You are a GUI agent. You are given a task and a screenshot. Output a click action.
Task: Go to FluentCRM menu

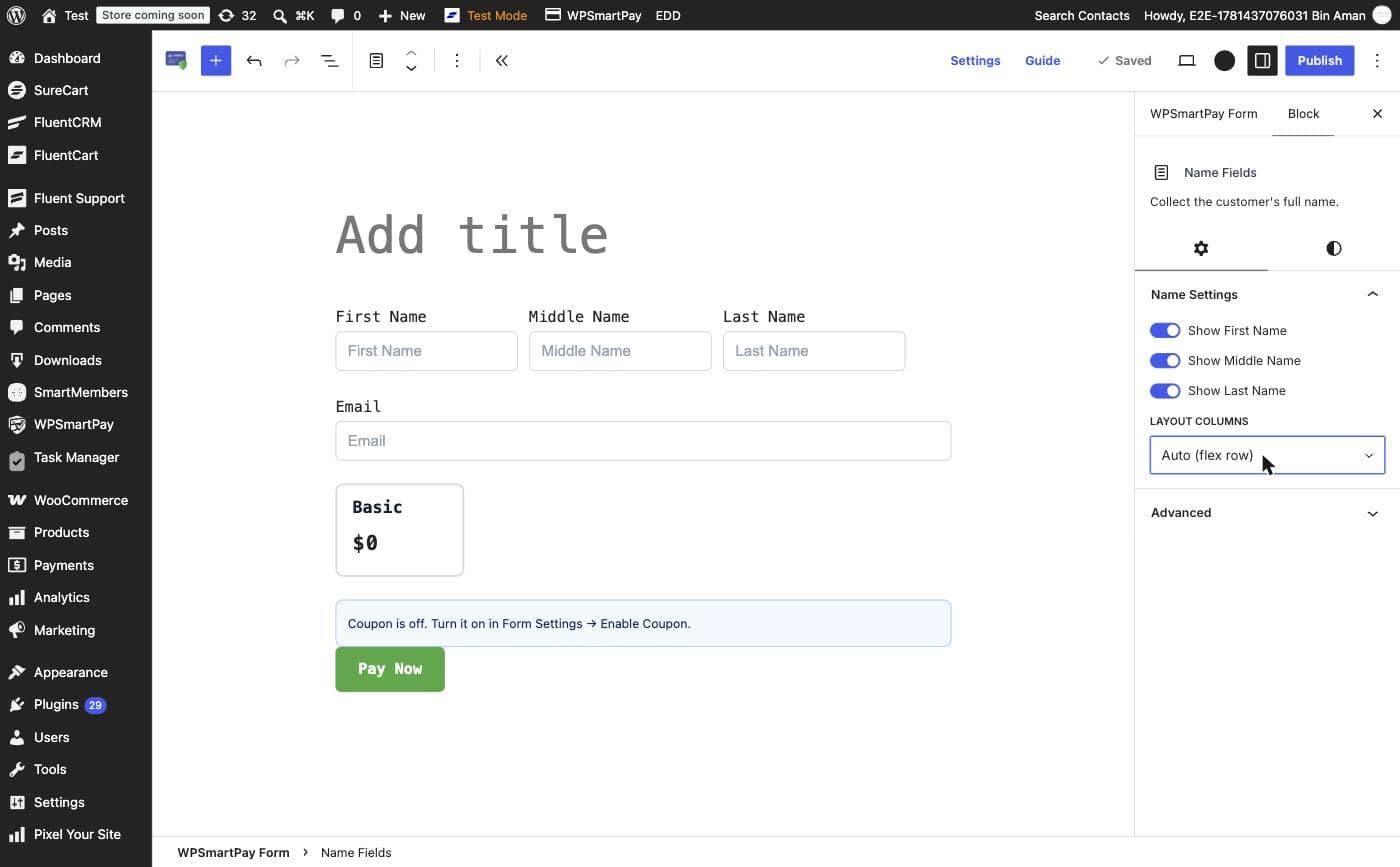coord(67,122)
